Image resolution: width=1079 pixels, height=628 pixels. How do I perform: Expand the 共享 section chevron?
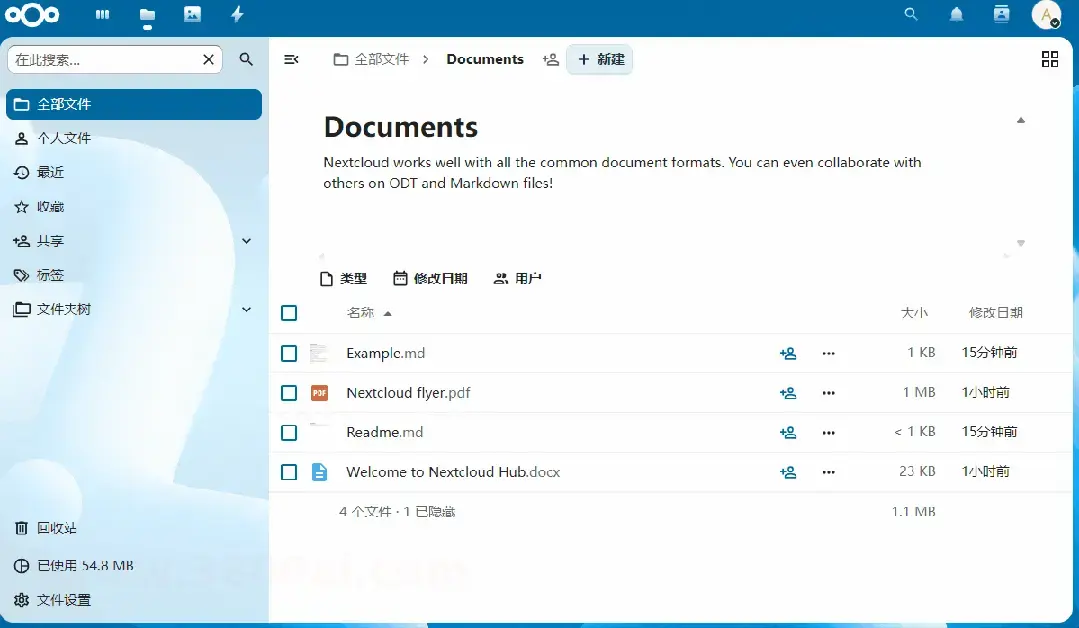[x=247, y=241]
